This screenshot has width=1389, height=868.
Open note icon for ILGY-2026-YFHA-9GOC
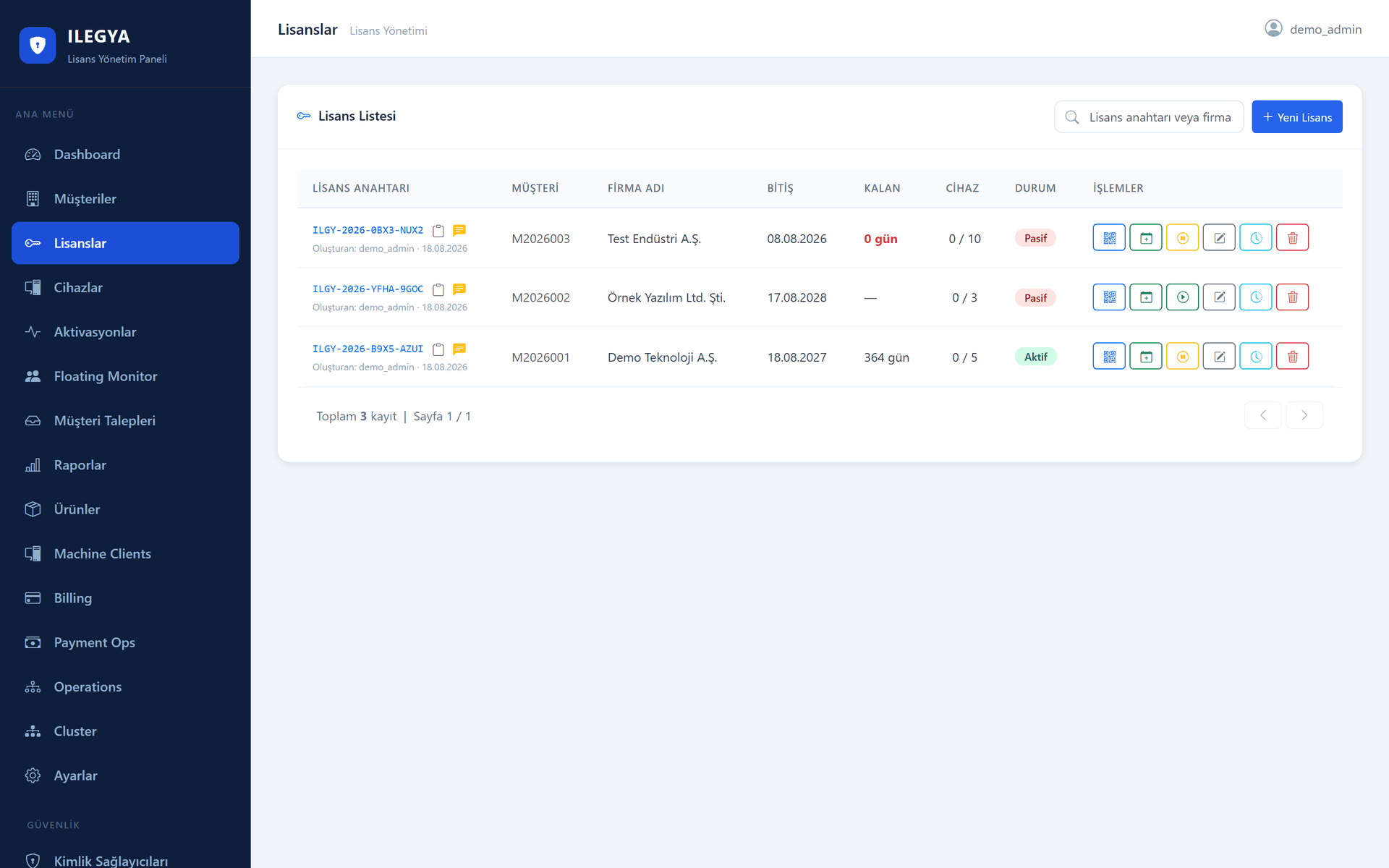pos(459,289)
